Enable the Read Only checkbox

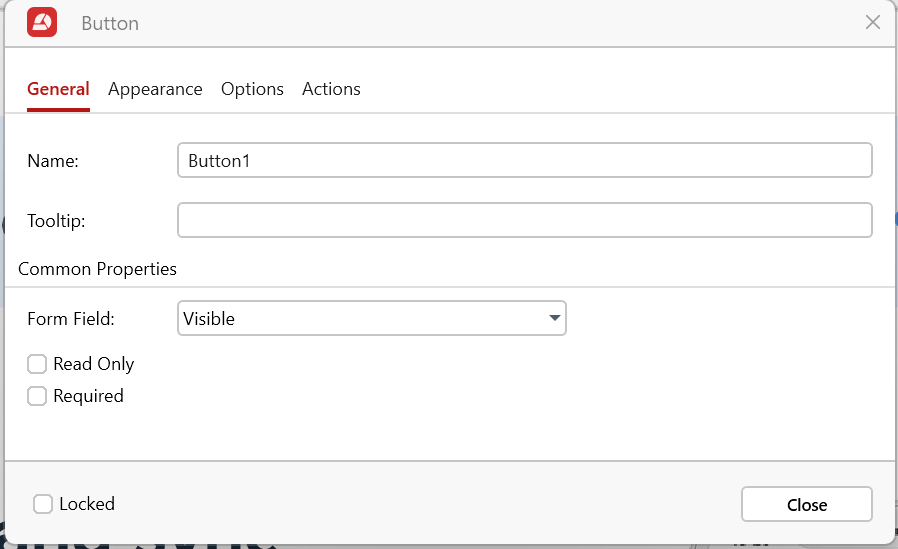point(37,364)
